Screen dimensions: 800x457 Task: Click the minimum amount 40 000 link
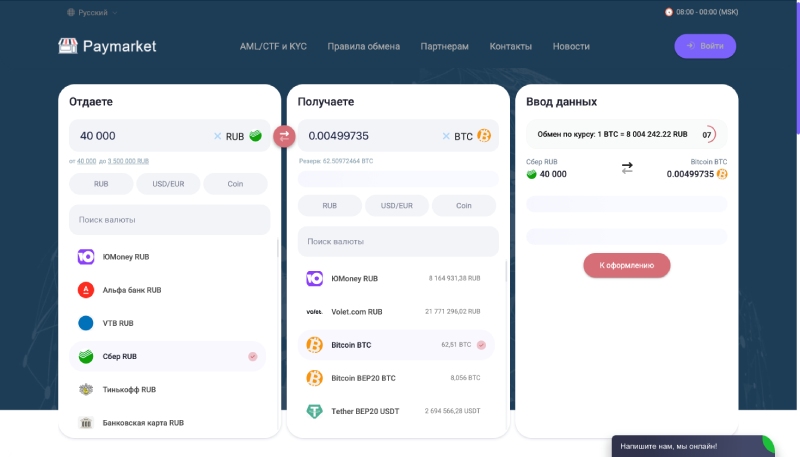coord(86,161)
